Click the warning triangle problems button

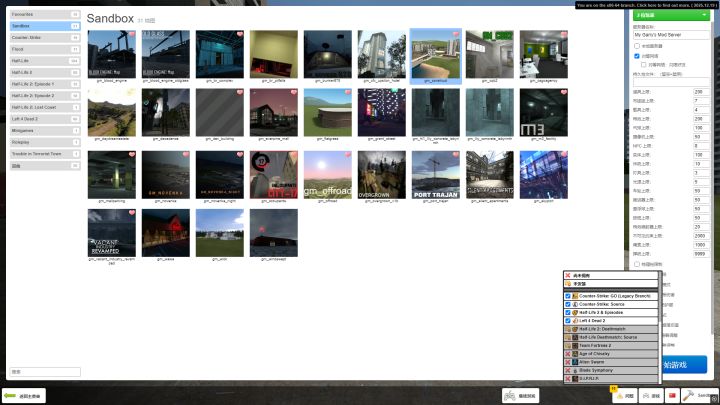(x=625, y=395)
